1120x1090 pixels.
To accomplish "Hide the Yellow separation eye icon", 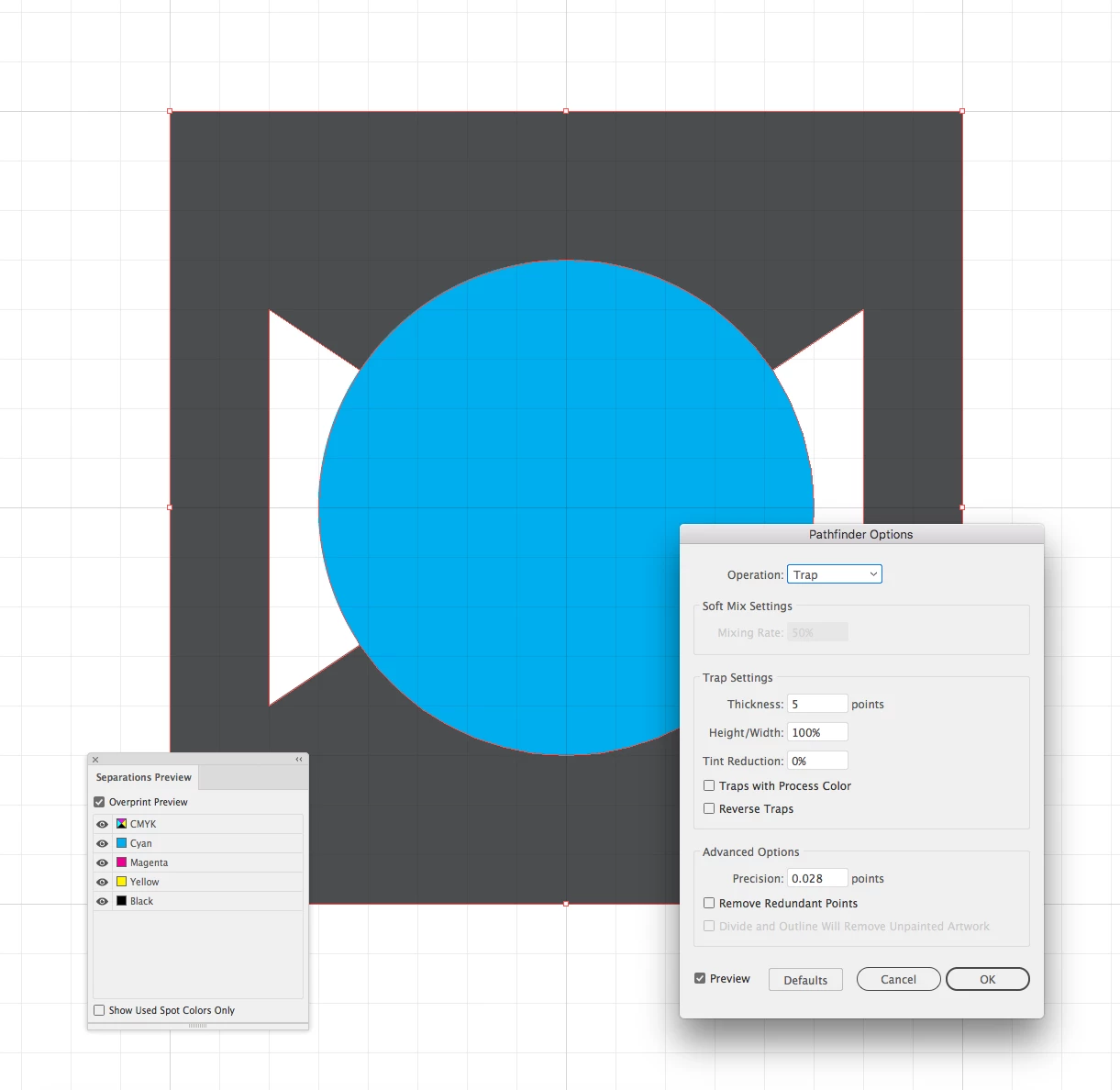I will point(103,882).
